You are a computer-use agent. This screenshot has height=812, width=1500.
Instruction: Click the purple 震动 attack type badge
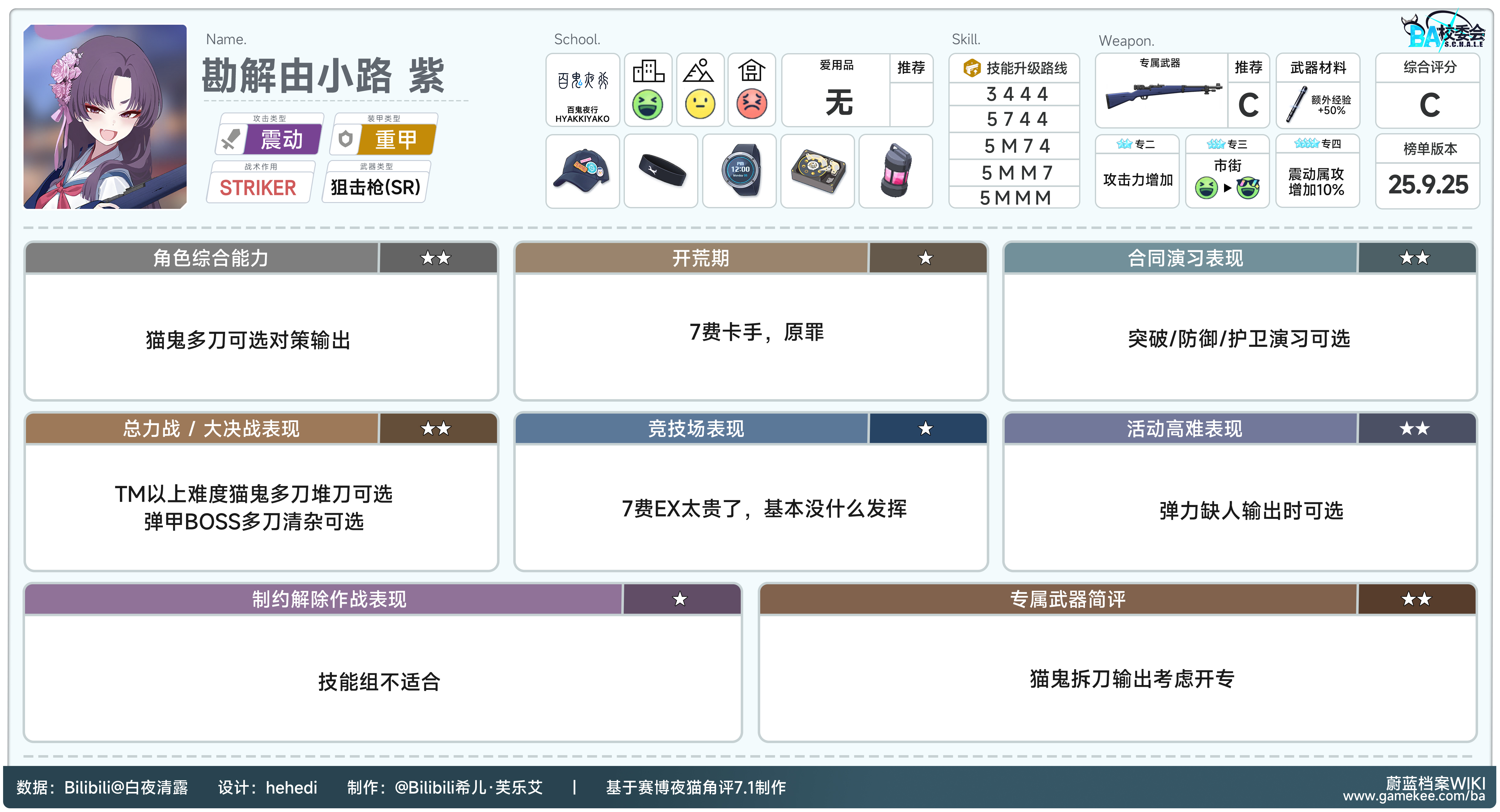pos(282,140)
